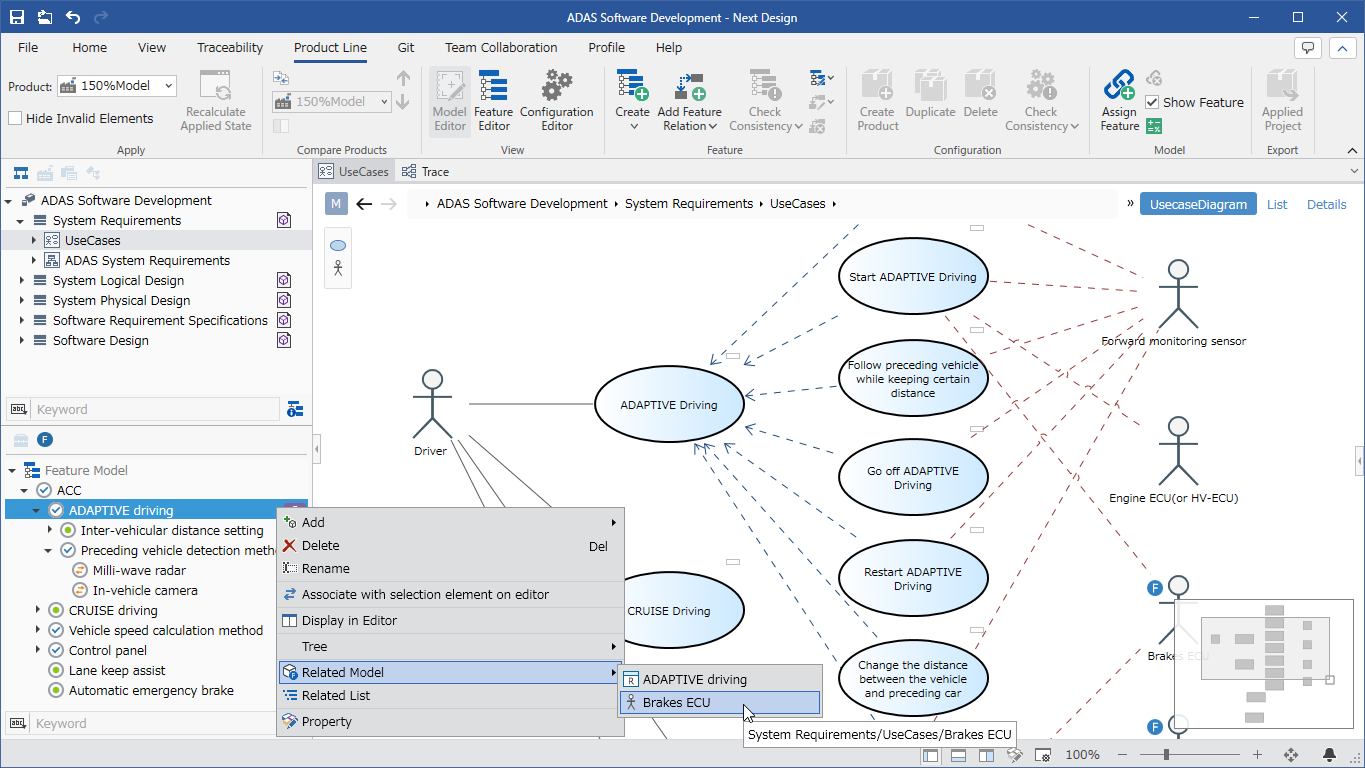The image size is (1365, 768).
Task: Click the feature panel Keyword search field
Action: point(157,723)
